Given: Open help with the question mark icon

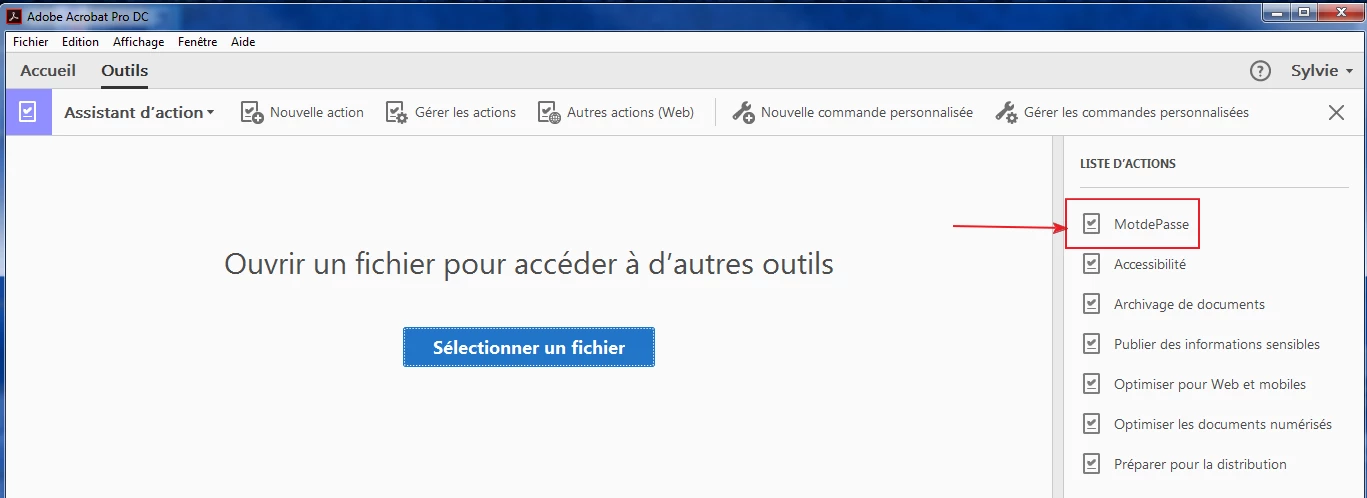Looking at the screenshot, I should point(1260,71).
